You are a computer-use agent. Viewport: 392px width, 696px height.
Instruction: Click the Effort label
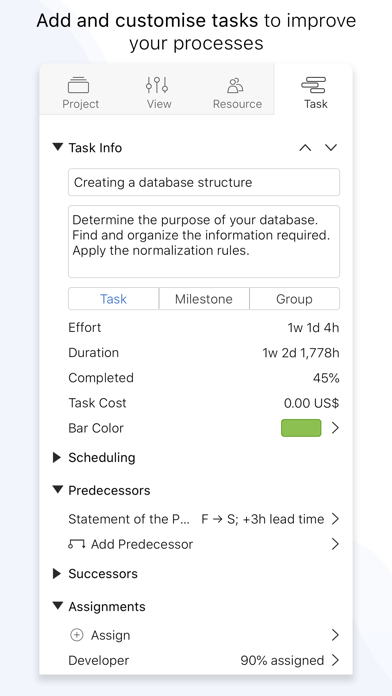tap(84, 328)
